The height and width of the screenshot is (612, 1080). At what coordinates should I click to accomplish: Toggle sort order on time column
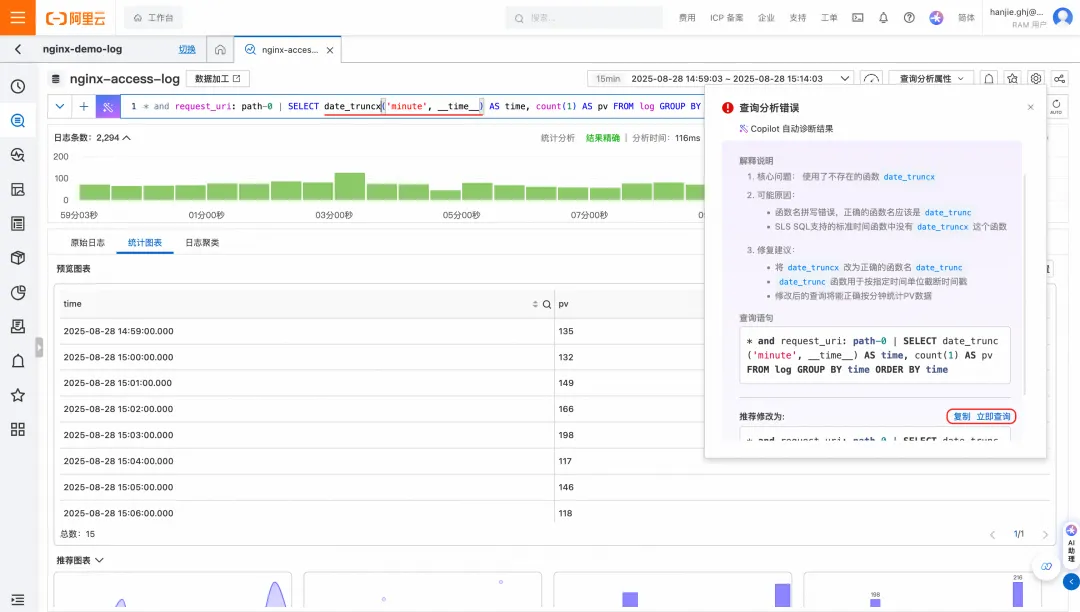[x=535, y=304]
